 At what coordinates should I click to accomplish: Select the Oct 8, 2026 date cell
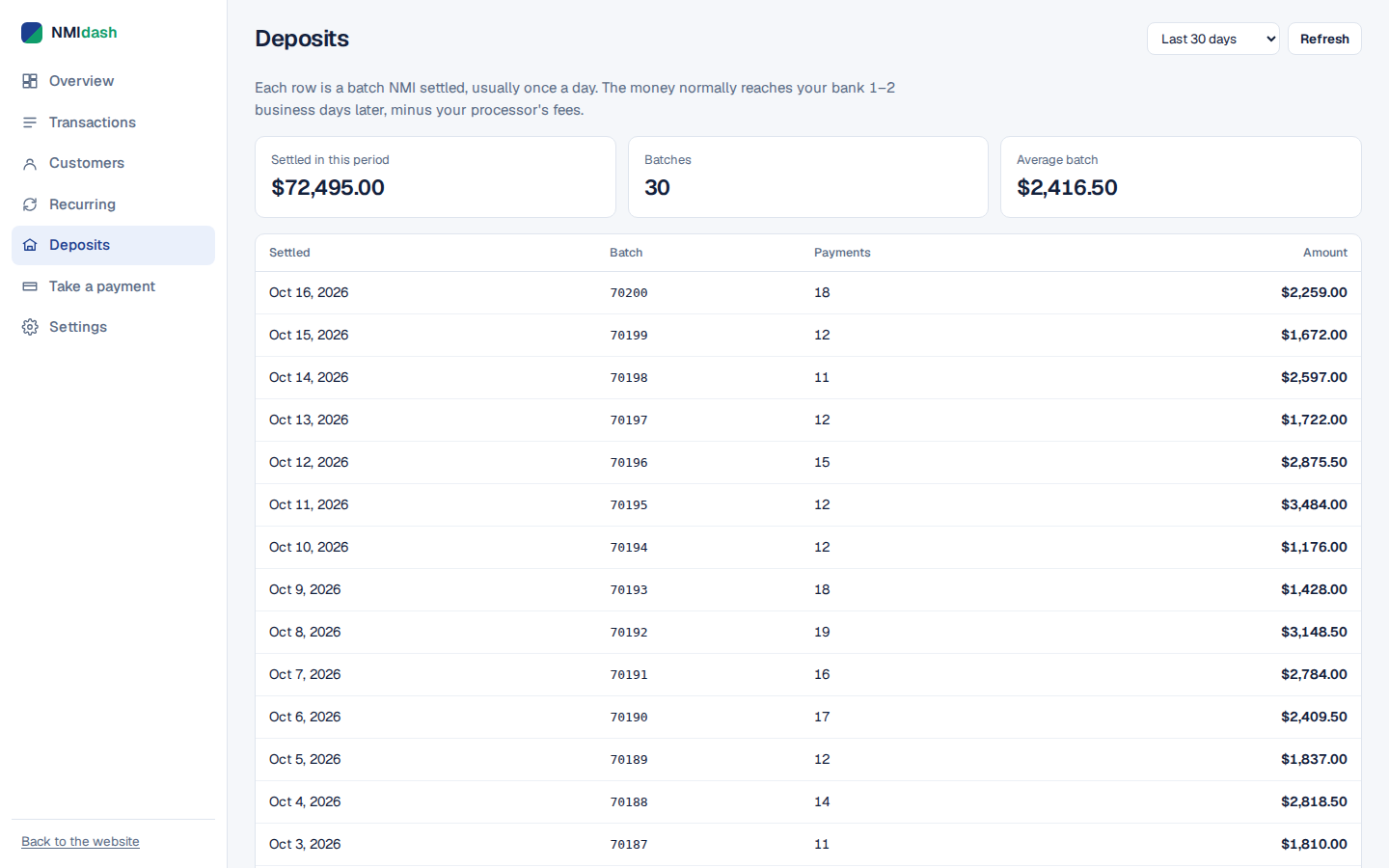point(305,632)
